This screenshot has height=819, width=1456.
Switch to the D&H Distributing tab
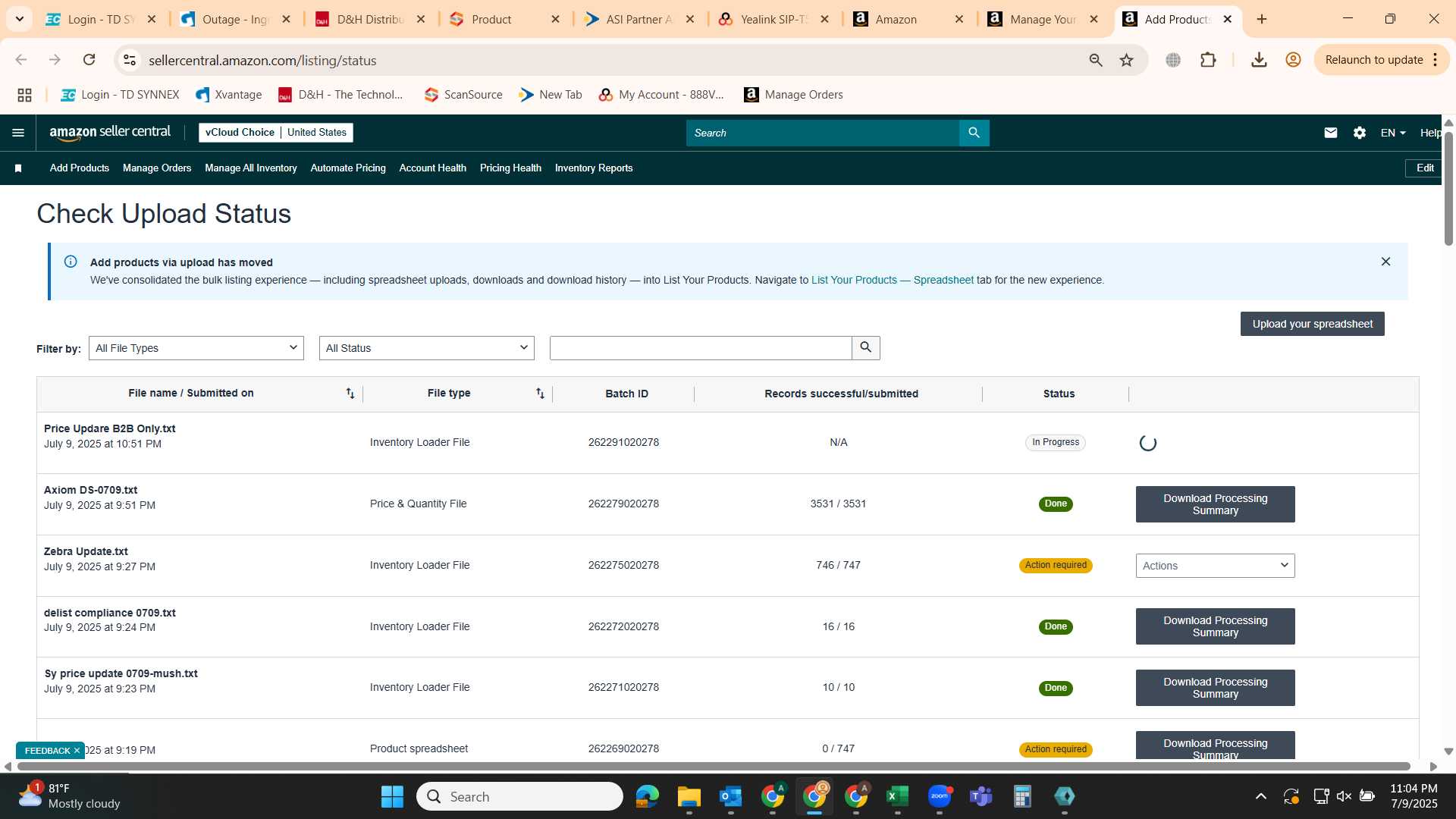pyautogui.click(x=371, y=19)
